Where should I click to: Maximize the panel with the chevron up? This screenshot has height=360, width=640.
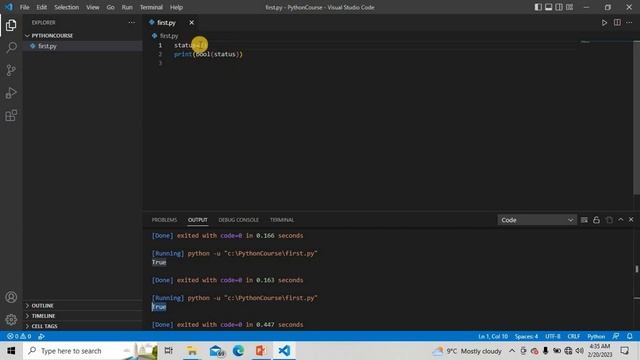(620, 220)
